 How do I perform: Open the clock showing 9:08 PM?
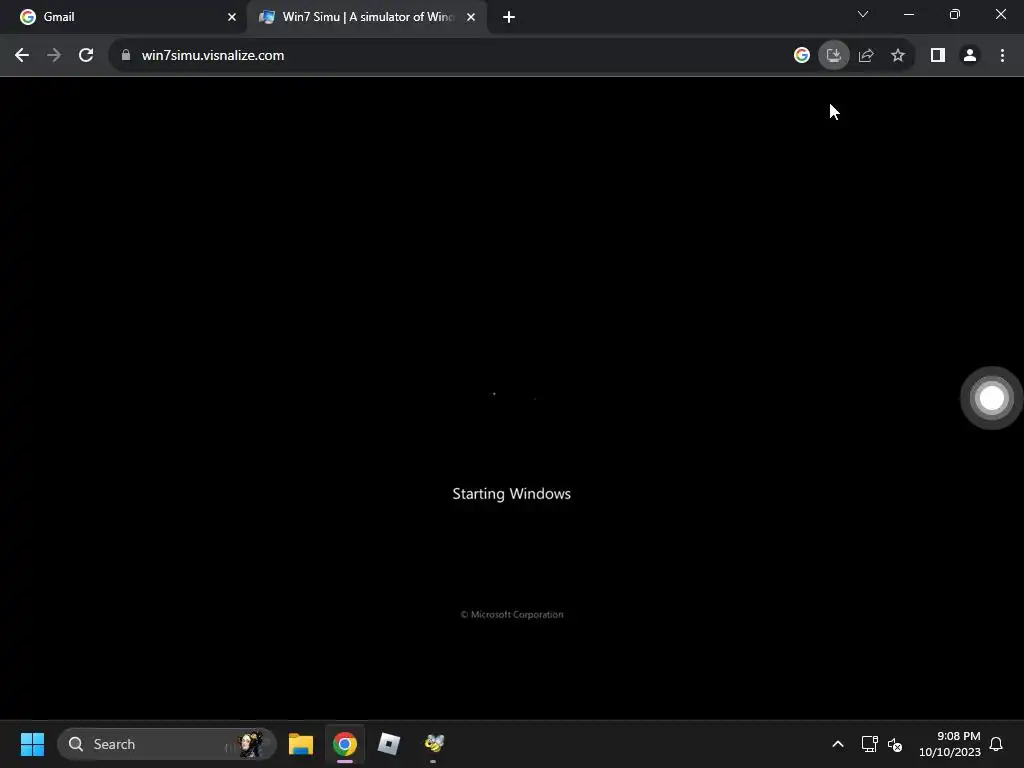pos(950,744)
